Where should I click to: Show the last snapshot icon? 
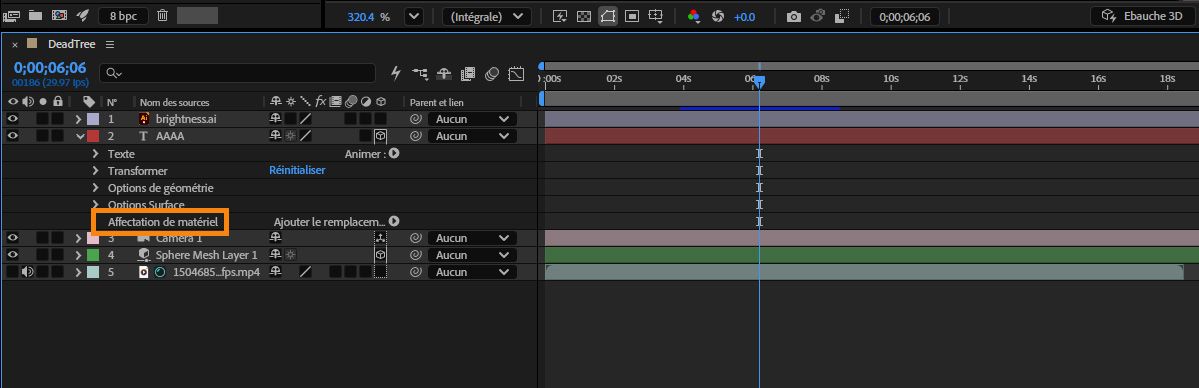pos(817,16)
